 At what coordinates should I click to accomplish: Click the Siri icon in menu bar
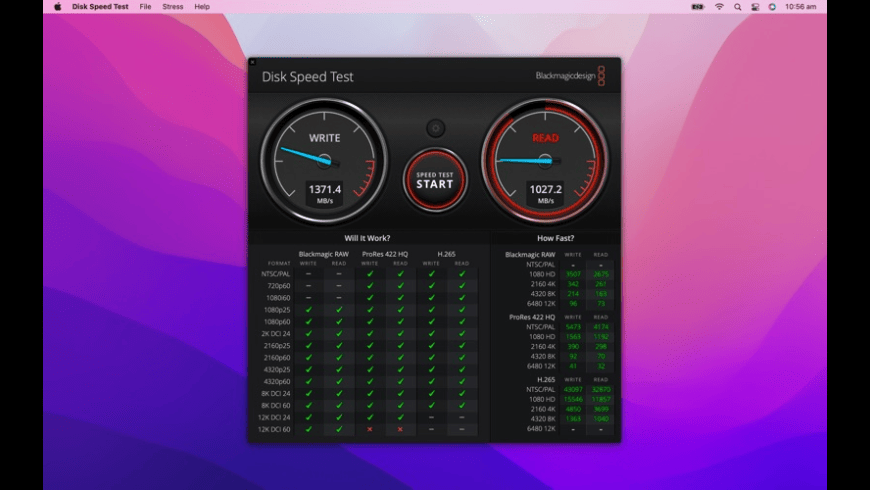coord(772,7)
